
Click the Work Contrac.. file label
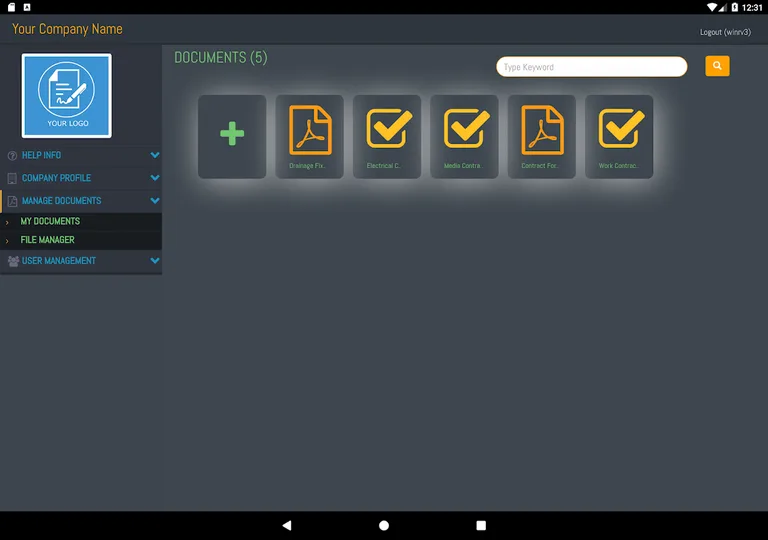(618, 166)
